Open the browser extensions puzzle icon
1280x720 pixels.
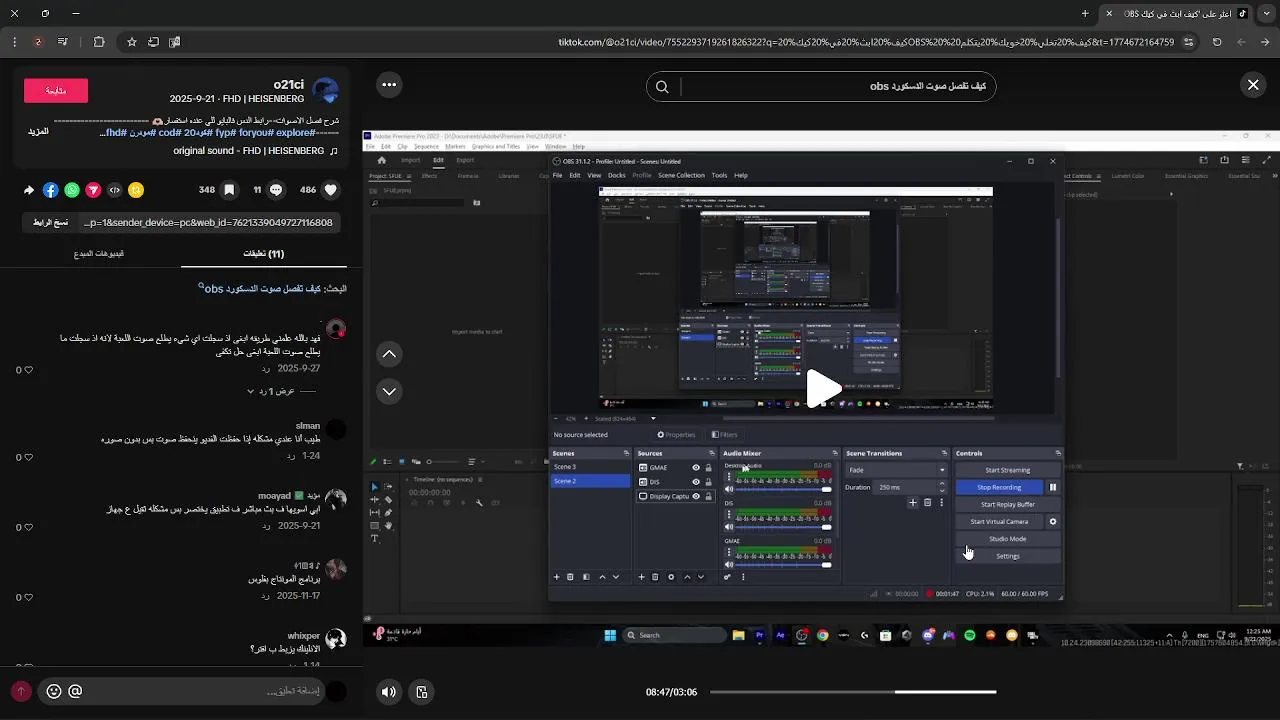coord(98,42)
